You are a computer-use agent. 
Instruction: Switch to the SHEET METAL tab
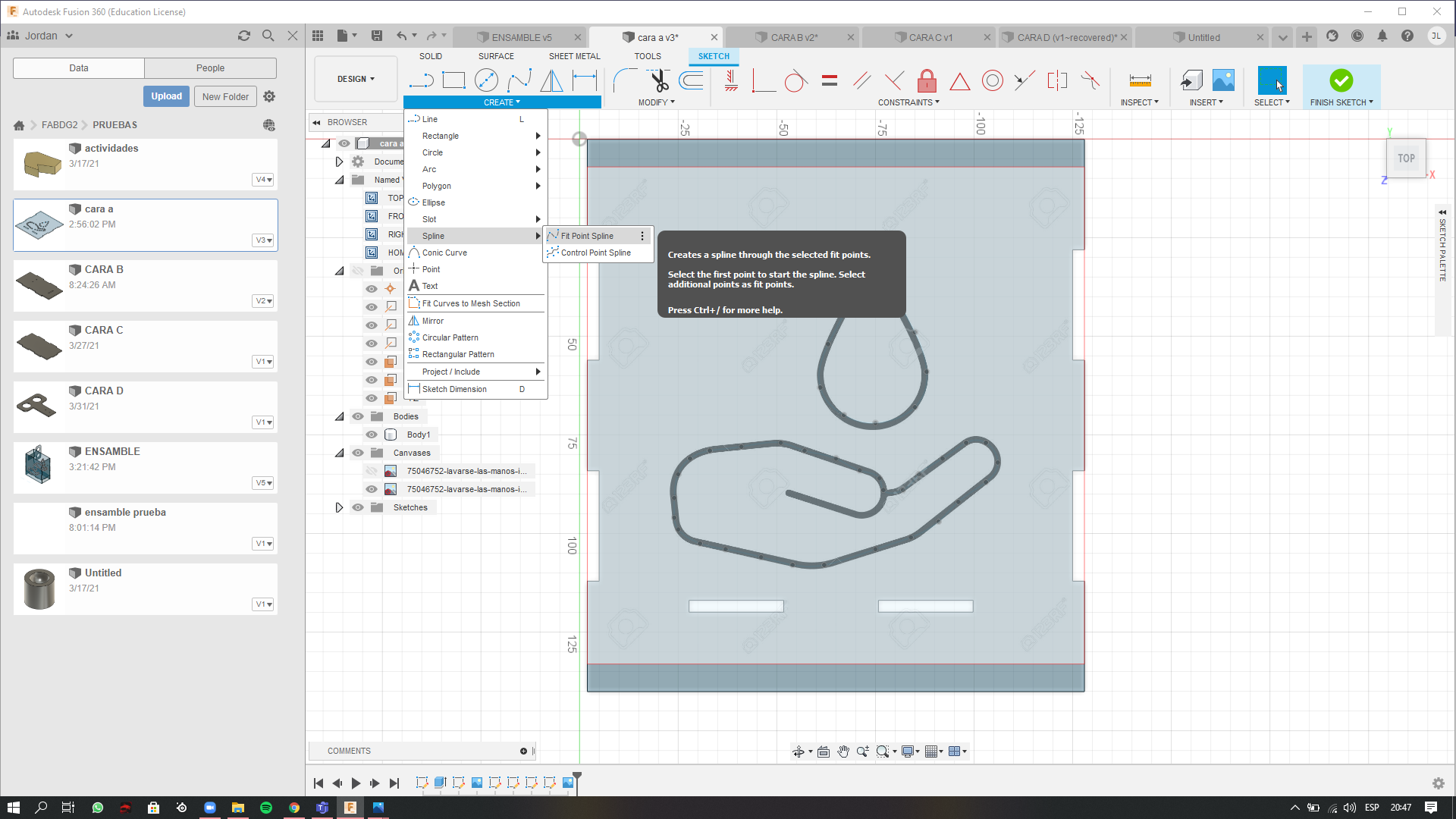[x=574, y=56]
